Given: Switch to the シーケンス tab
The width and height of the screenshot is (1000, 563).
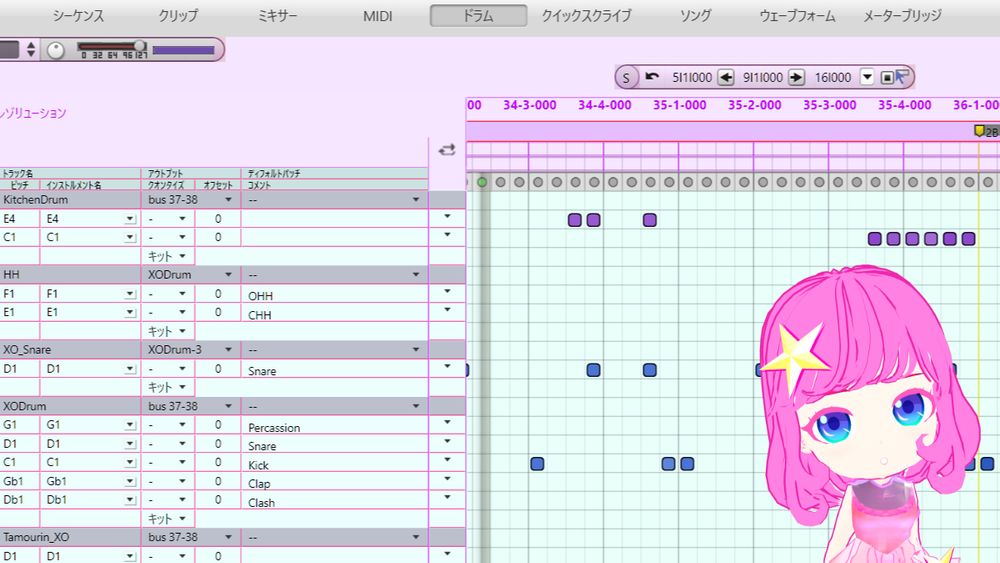Looking at the screenshot, I should click(78, 15).
